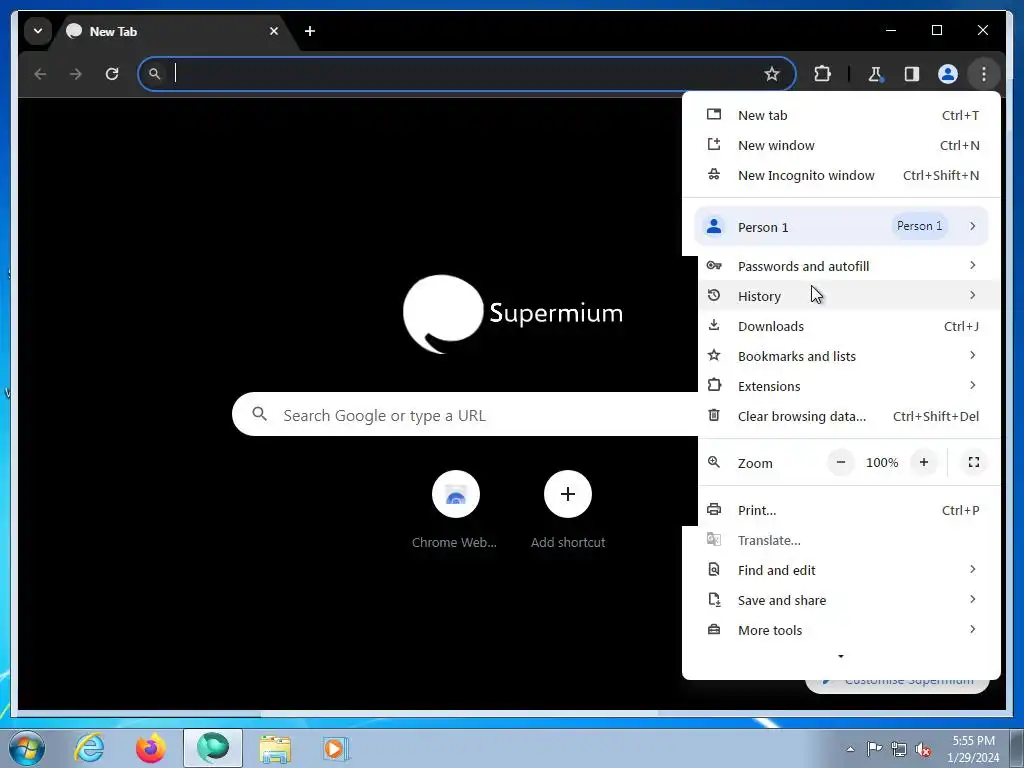Click the Bookmarks star icon in menu
The width and height of the screenshot is (1024, 768).
click(714, 355)
